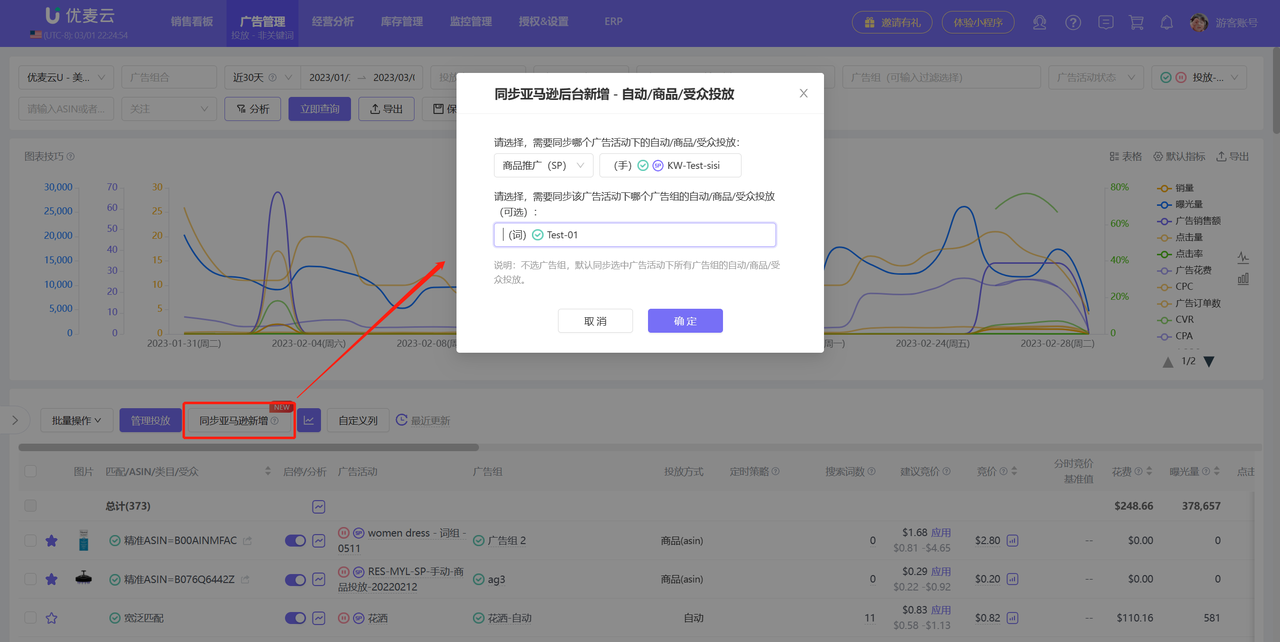Open the ERP menu
The image size is (1280, 642).
[613, 21]
